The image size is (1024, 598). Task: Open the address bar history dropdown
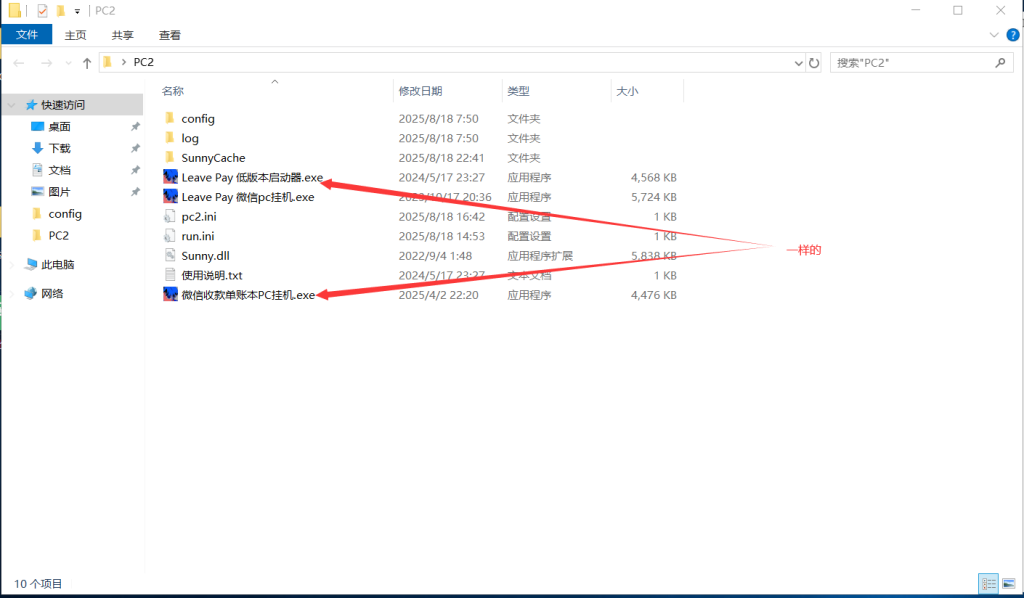[798, 63]
